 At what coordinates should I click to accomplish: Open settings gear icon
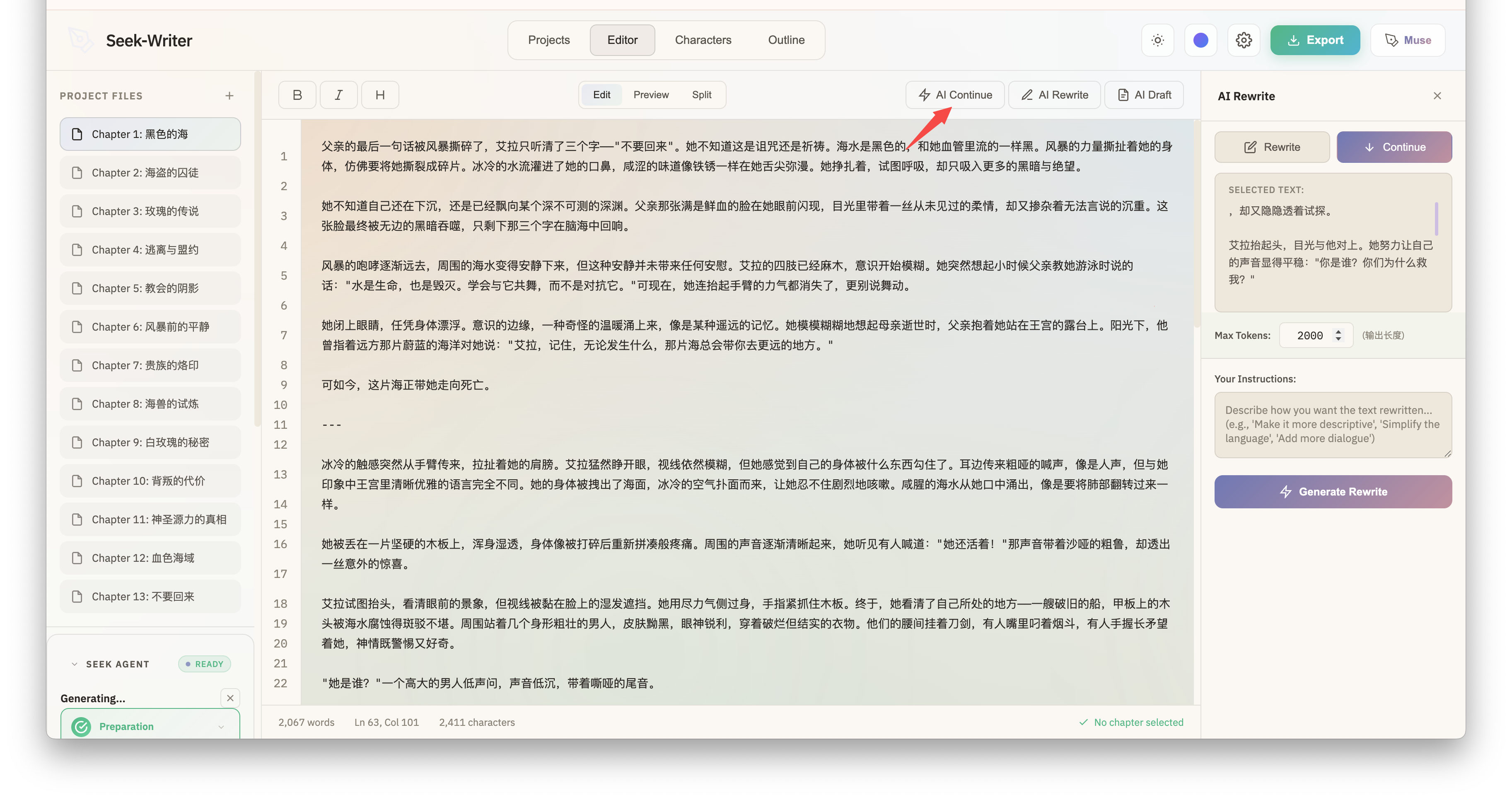pos(1243,40)
